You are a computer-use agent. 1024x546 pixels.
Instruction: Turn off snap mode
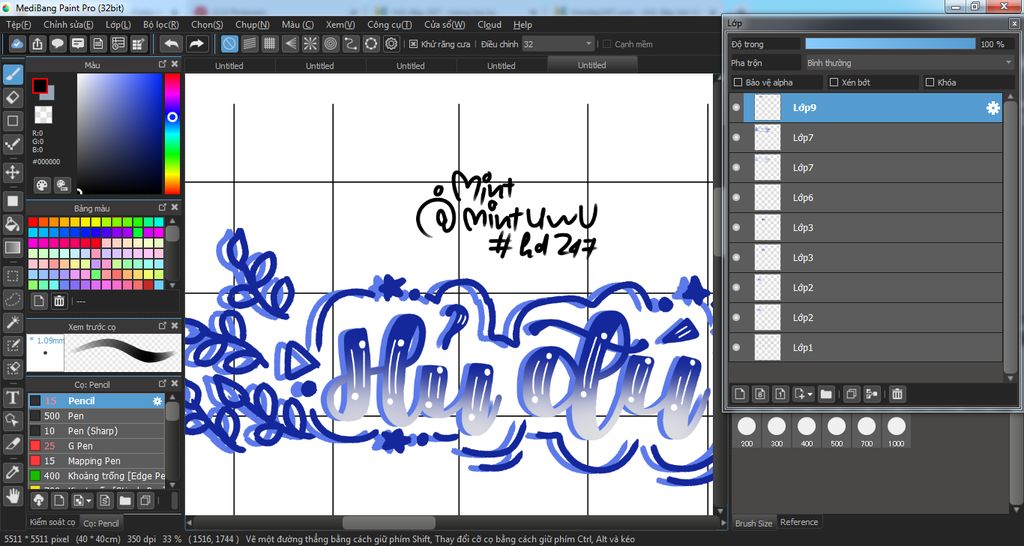click(229, 44)
